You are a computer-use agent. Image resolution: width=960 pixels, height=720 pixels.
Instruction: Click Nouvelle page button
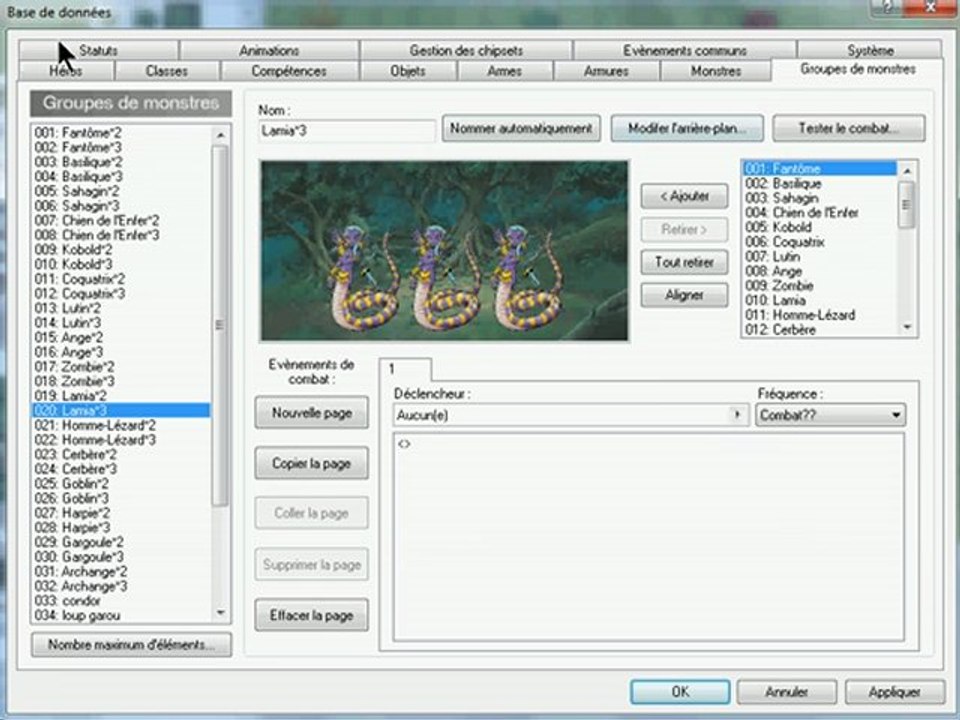tap(312, 413)
